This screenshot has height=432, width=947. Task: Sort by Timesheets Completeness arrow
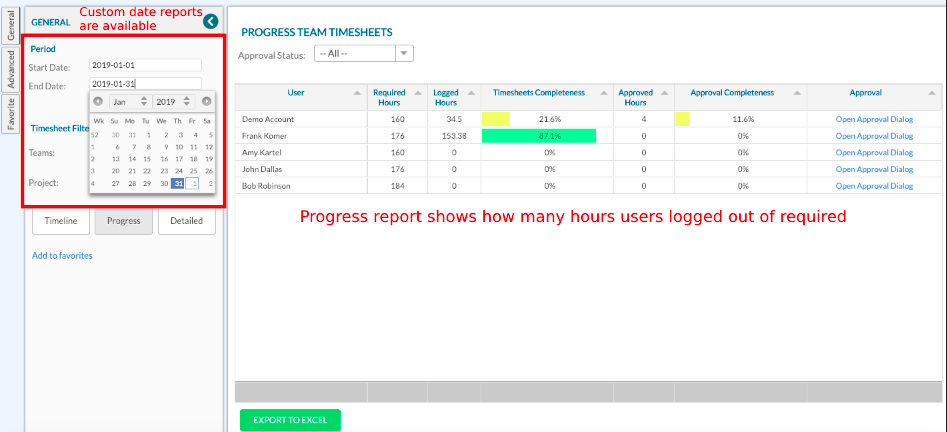click(x=601, y=93)
